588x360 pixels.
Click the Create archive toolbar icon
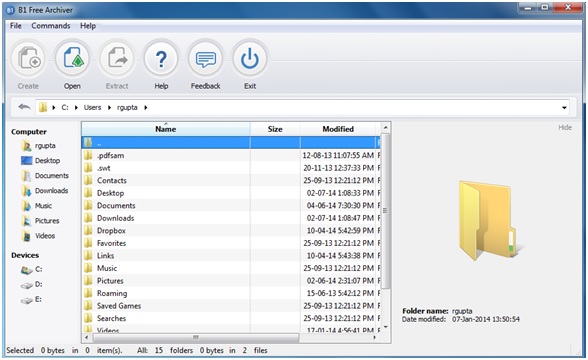tap(29, 59)
